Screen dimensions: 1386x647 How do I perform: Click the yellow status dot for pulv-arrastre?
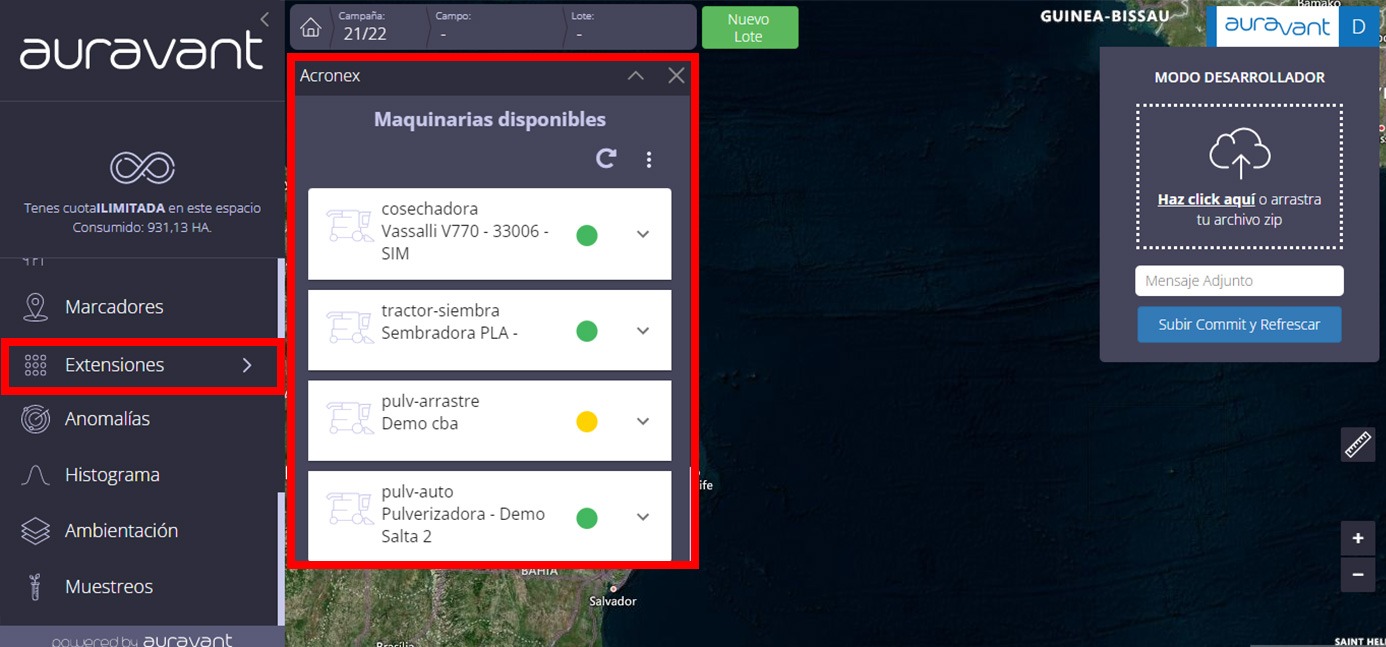[x=587, y=422]
